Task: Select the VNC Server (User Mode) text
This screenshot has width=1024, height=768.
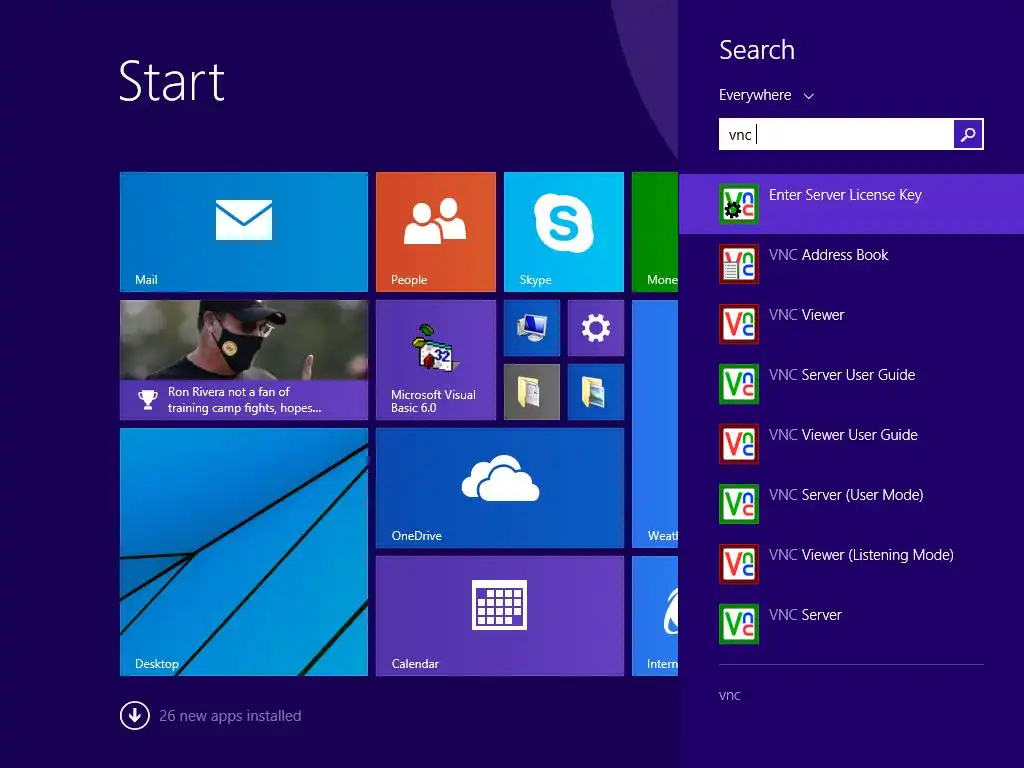Action: [x=846, y=495]
